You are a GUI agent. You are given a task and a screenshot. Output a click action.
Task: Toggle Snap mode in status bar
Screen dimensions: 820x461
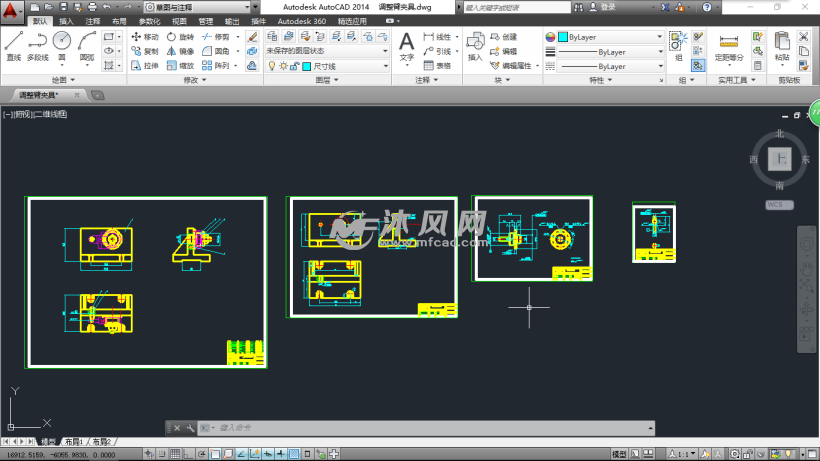click(x=162, y=454)
